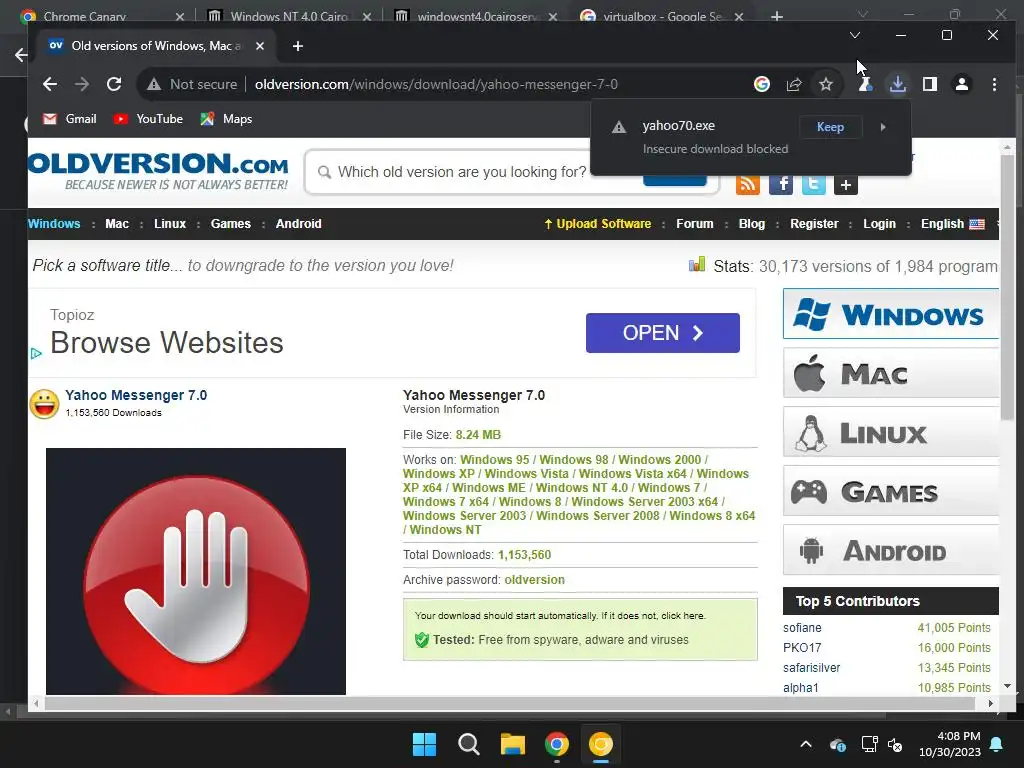
Task: Click the Linux category sidebar banner
Action: pyautogui.click(x=891, y=432)
